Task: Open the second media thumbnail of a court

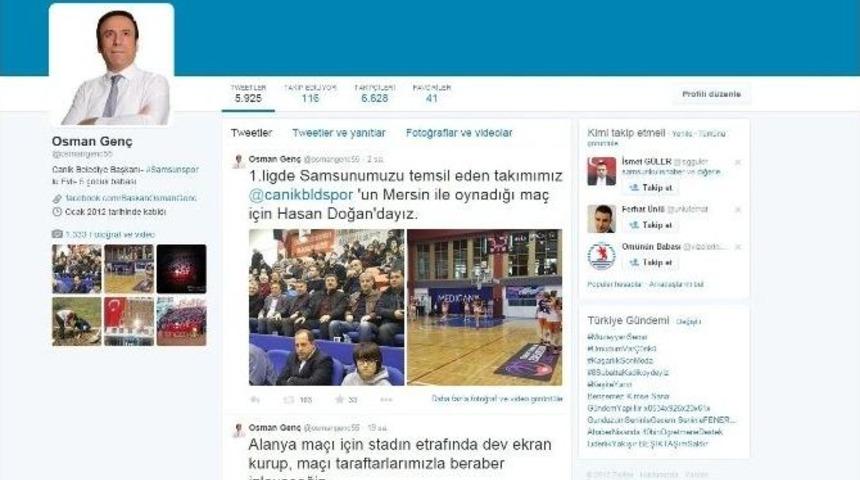Action: tap(129, 269)
